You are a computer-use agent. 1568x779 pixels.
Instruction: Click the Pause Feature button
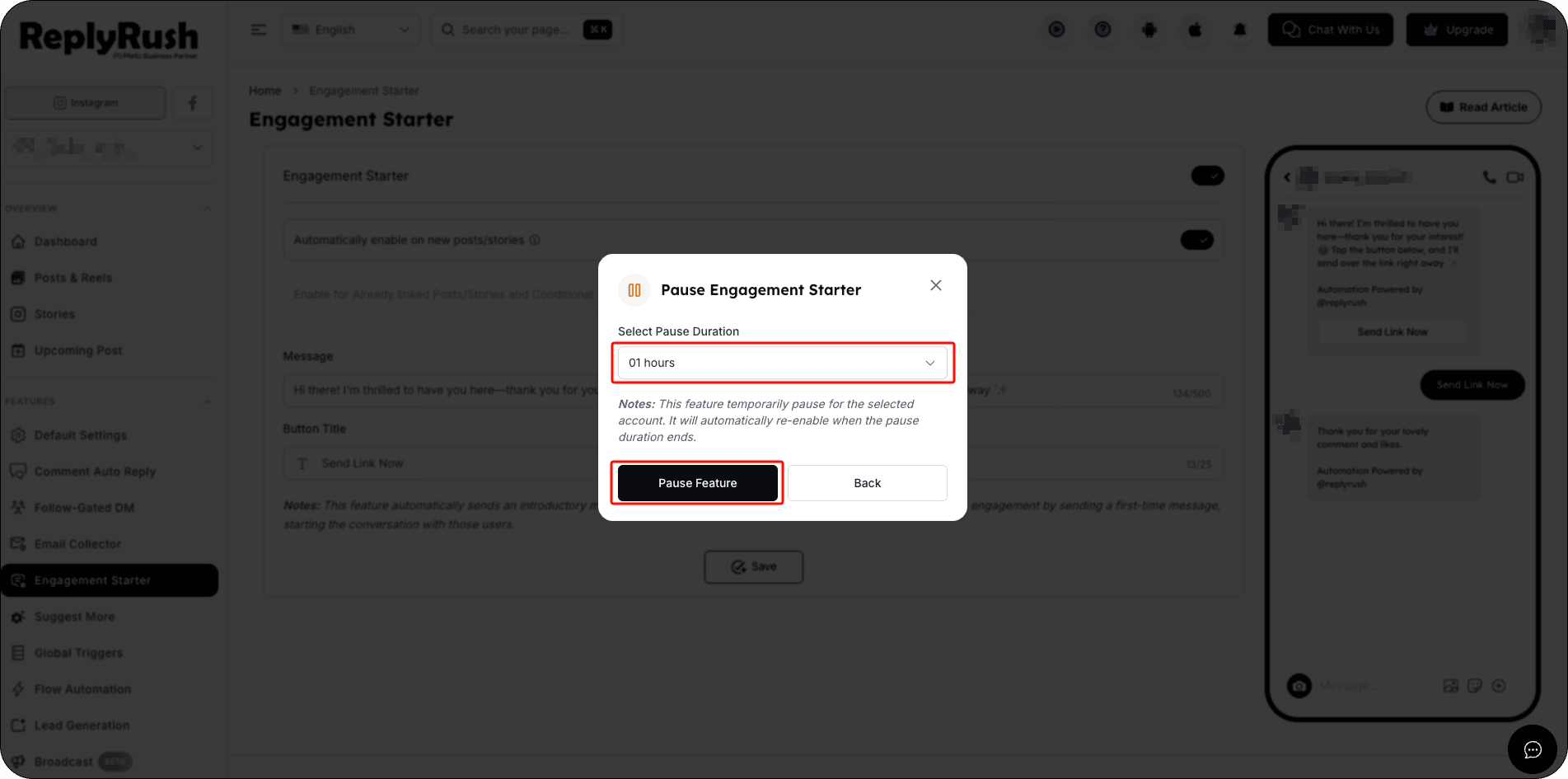pos(697,483)
